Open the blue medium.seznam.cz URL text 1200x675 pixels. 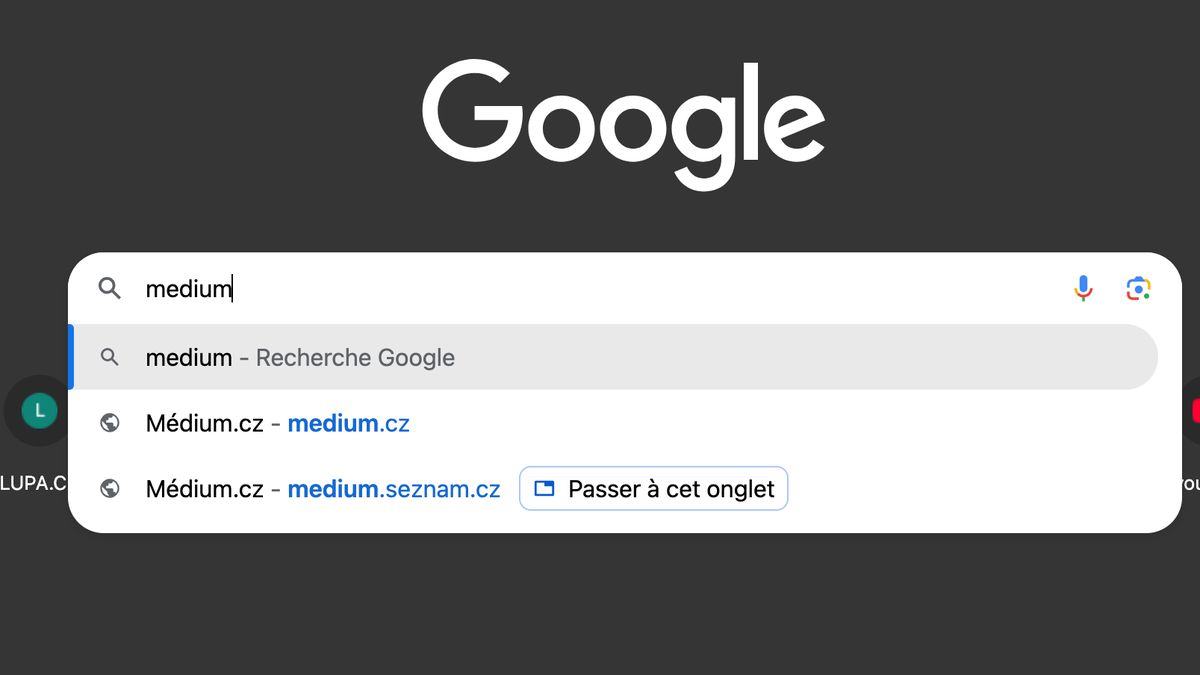click(x=394, y=489)
